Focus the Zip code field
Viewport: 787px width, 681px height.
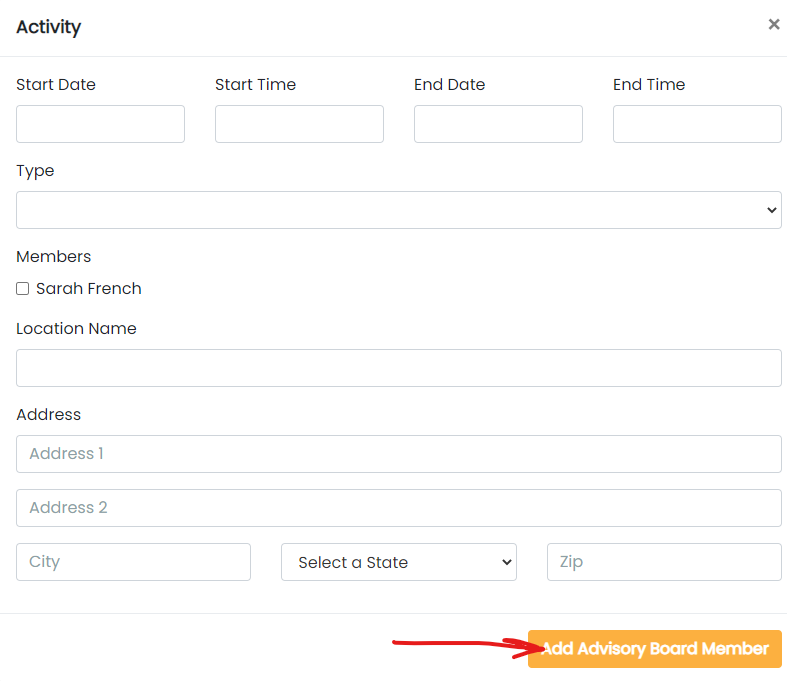point(664,562)
